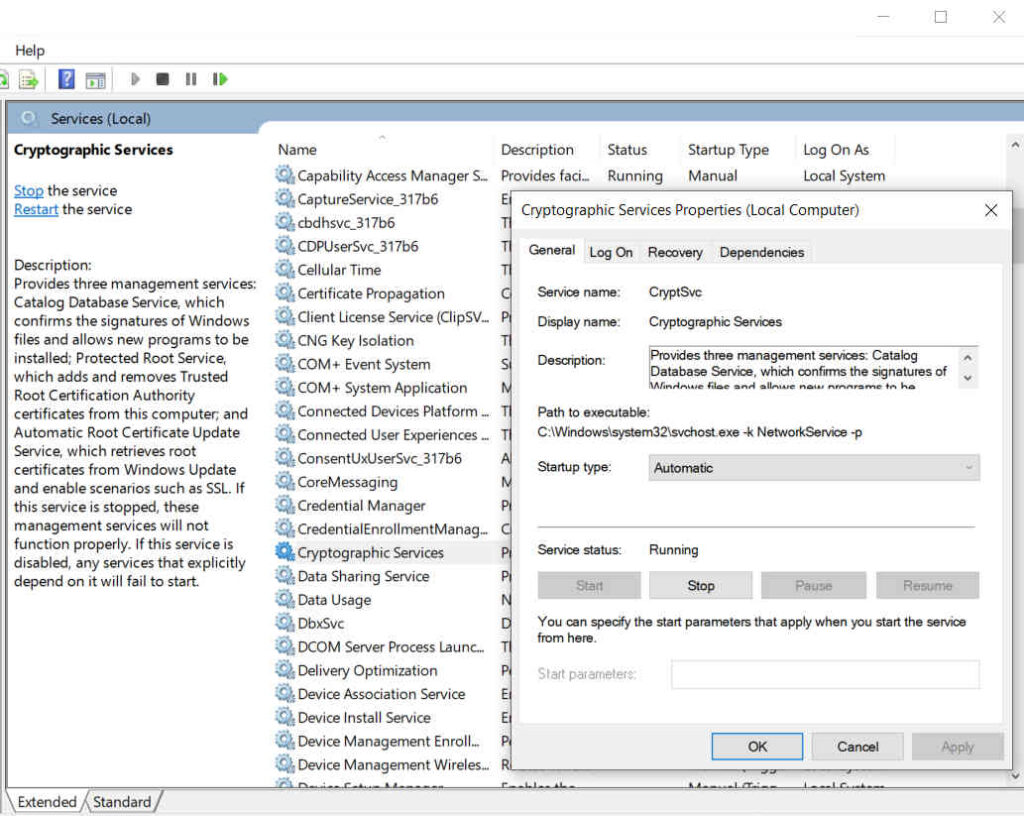1024x816 pixels.
Task: Click gear icon beside Delivery Optimization
Action: click(285, 669)
